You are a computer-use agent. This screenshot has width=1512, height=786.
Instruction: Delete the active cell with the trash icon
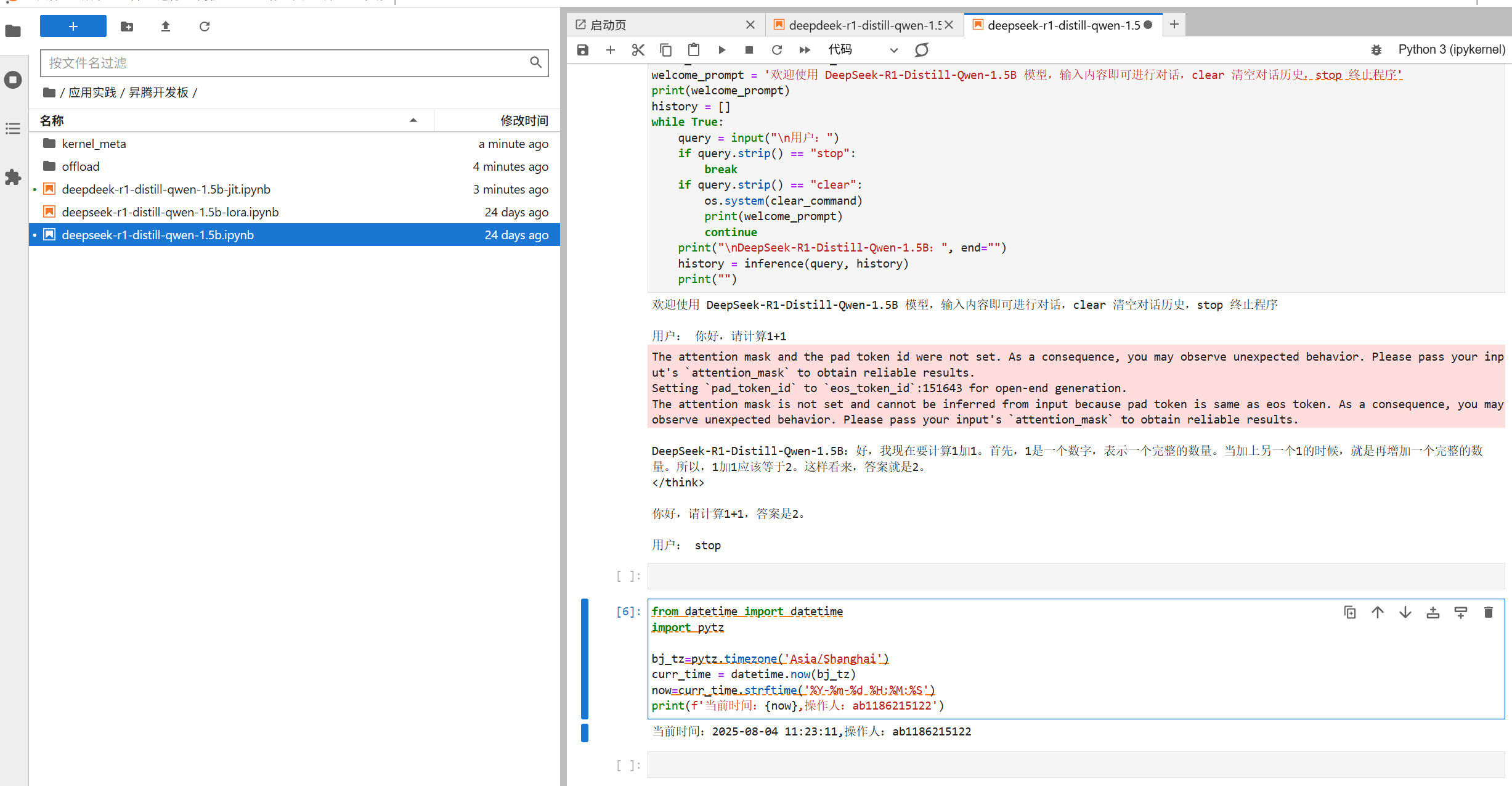coord(1488,612)
